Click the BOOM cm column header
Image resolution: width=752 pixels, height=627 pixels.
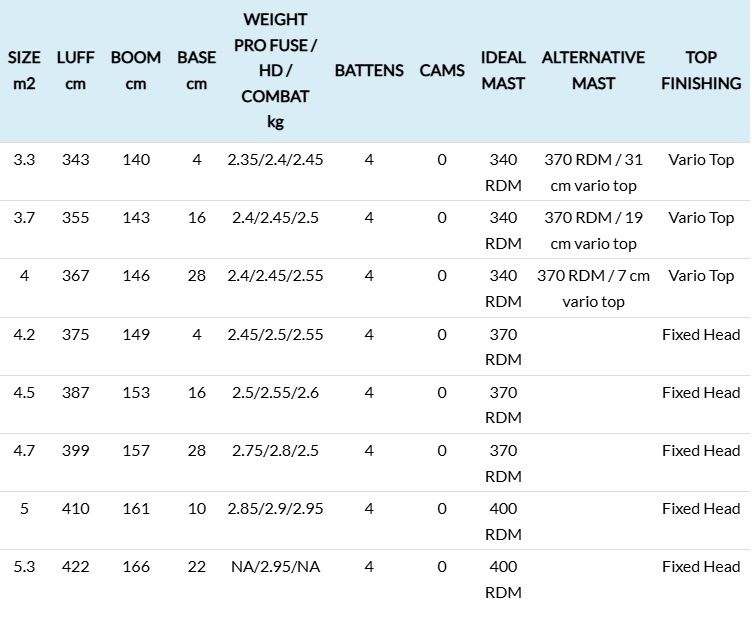click(136, 70)
